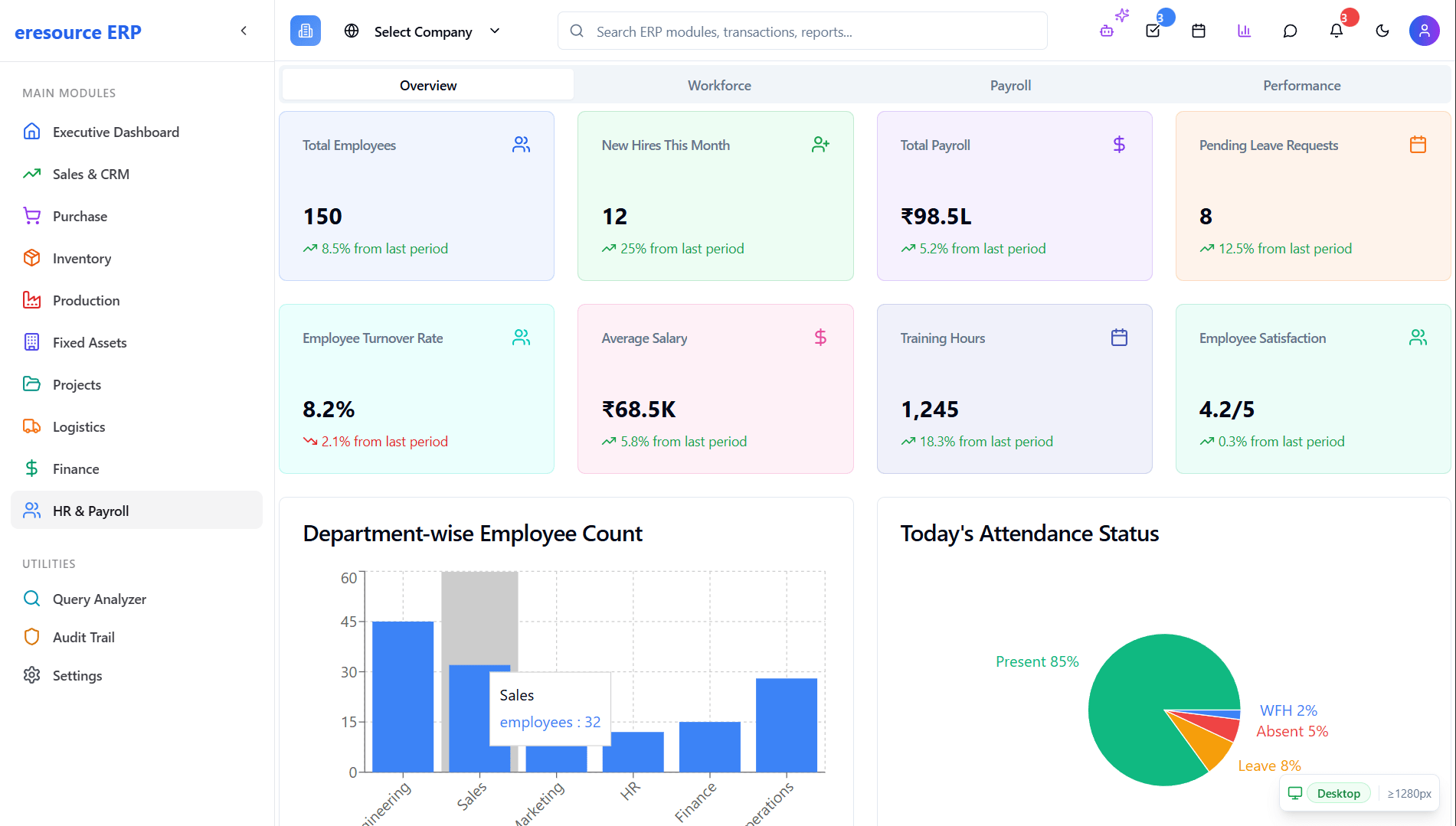Open the Inventory module
Viewport: 1456px width, 826px height.
tap(82, 258)
